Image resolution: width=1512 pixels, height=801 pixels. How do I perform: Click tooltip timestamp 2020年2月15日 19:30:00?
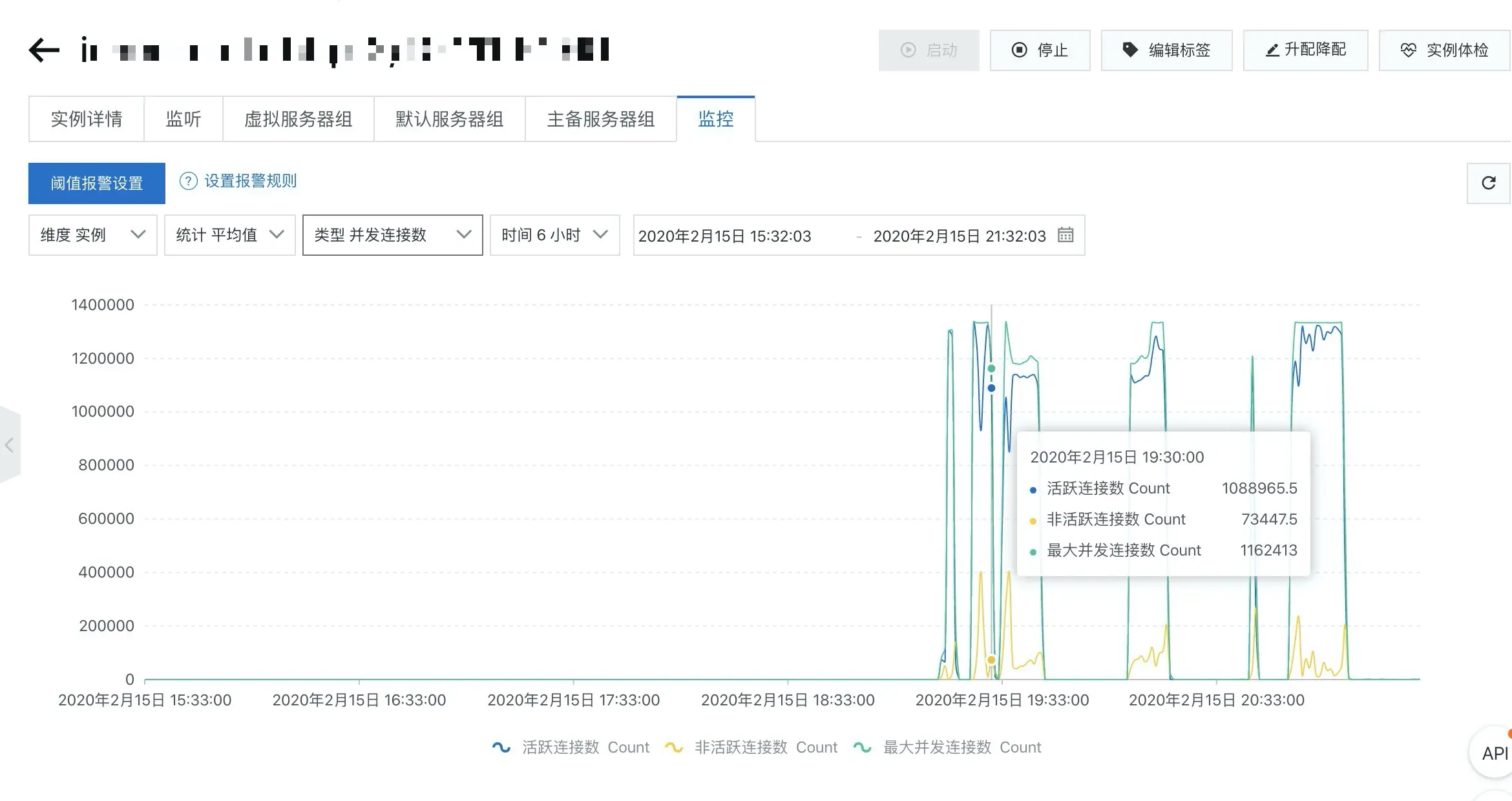pyautogui.click(x=1117, y=457)
